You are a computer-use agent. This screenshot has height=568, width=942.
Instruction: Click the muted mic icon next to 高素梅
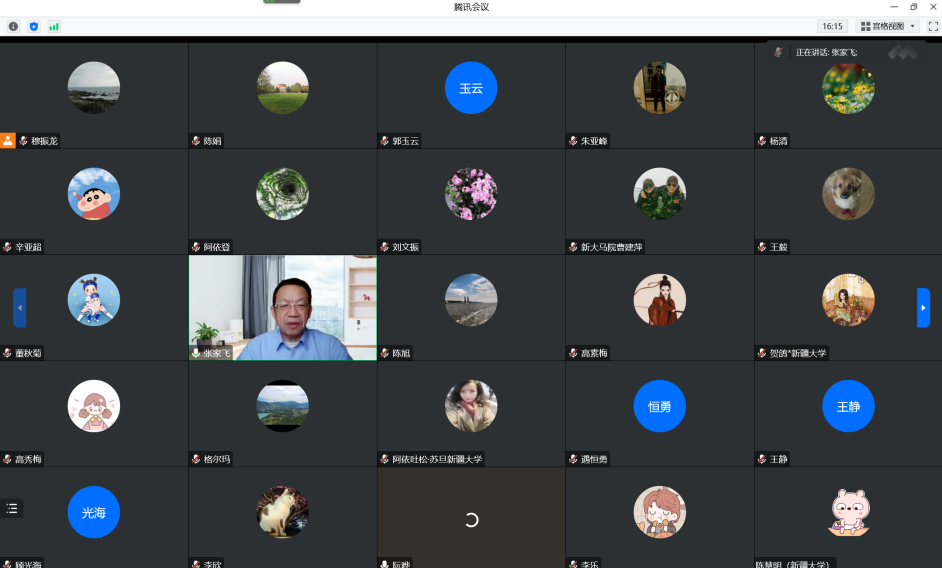(x=573, y=353)
